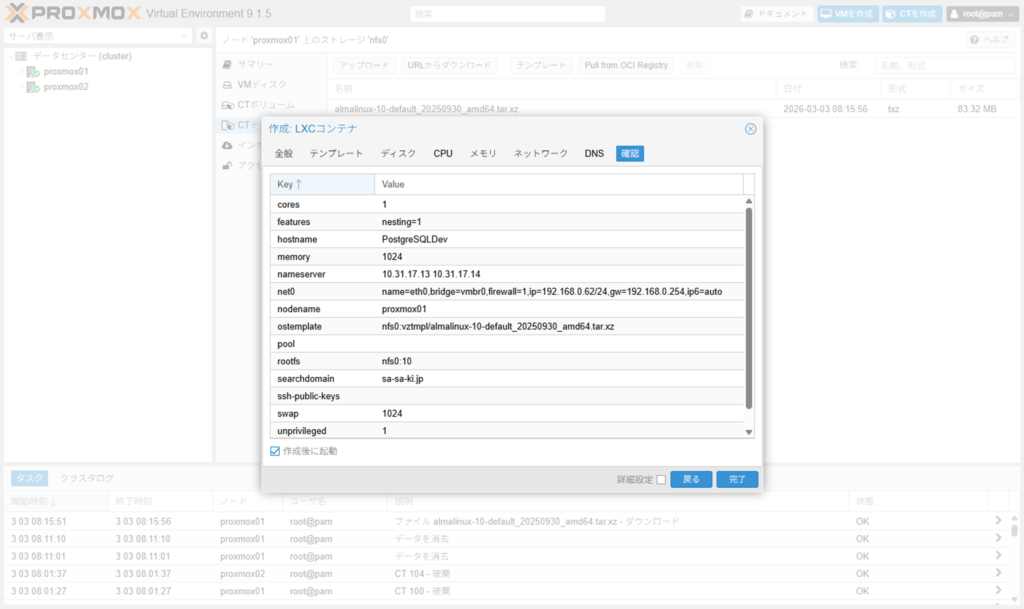1024x609 pixels.
Task: Click the proxmox02 node icon in tree
Action: tap(33, 87)
